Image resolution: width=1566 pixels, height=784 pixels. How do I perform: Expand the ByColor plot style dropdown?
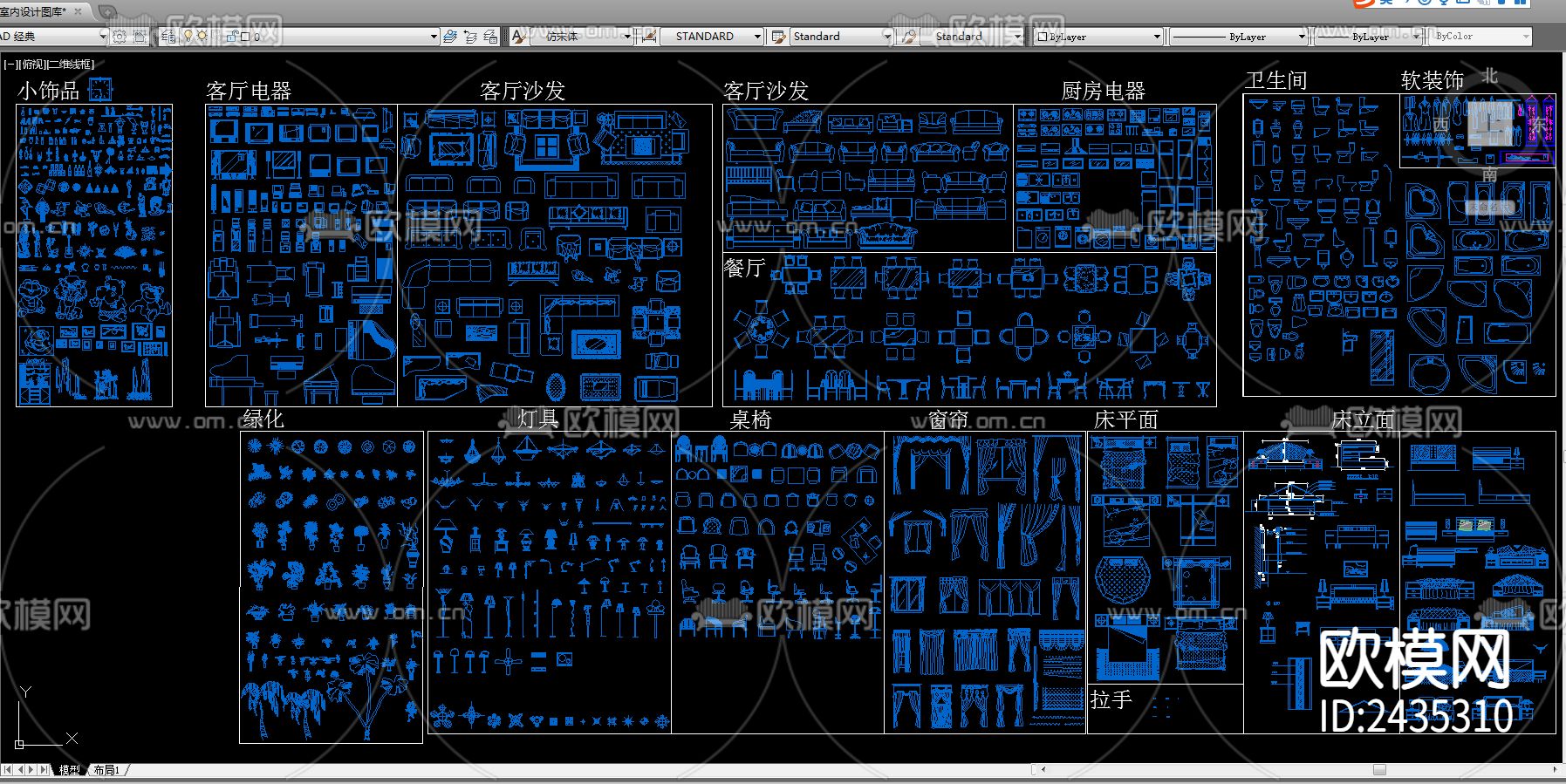(1526, 37)
